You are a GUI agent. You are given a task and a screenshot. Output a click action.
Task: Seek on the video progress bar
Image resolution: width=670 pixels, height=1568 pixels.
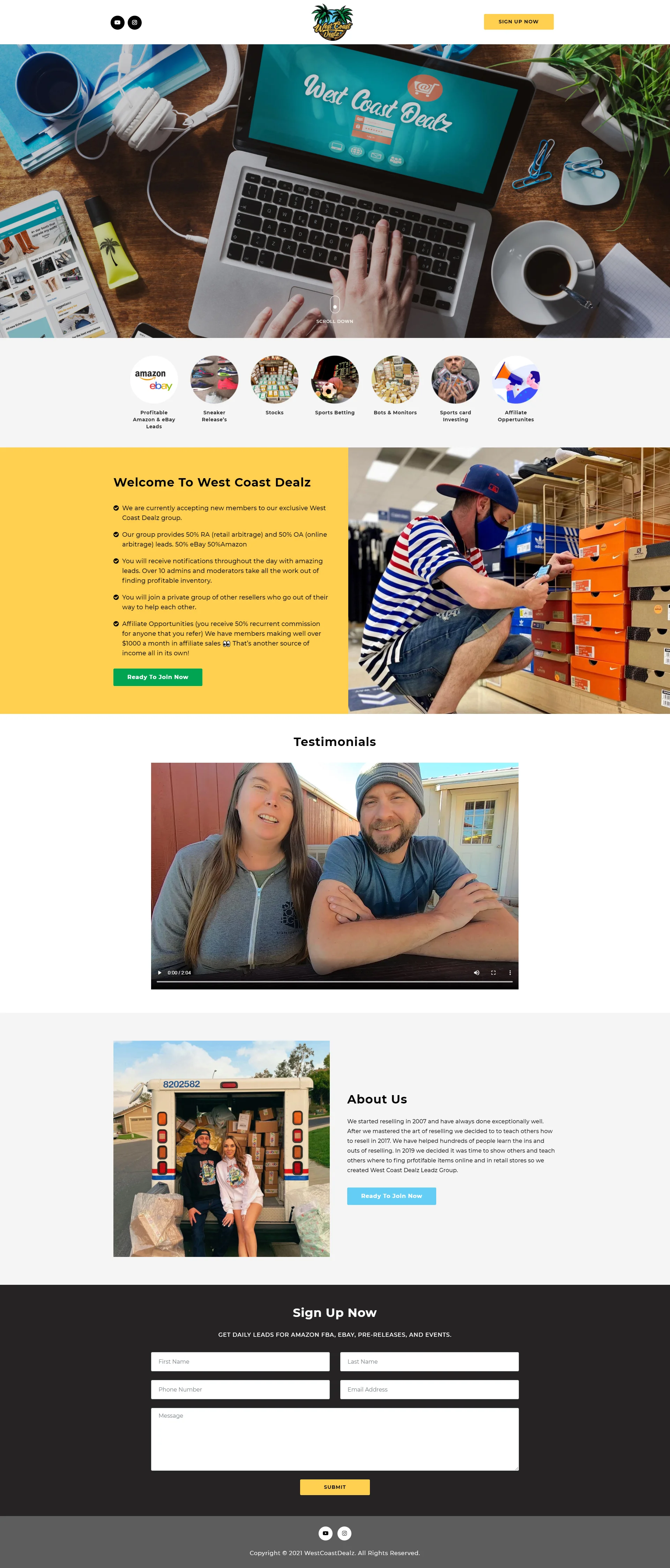click(x=334, y=981)
